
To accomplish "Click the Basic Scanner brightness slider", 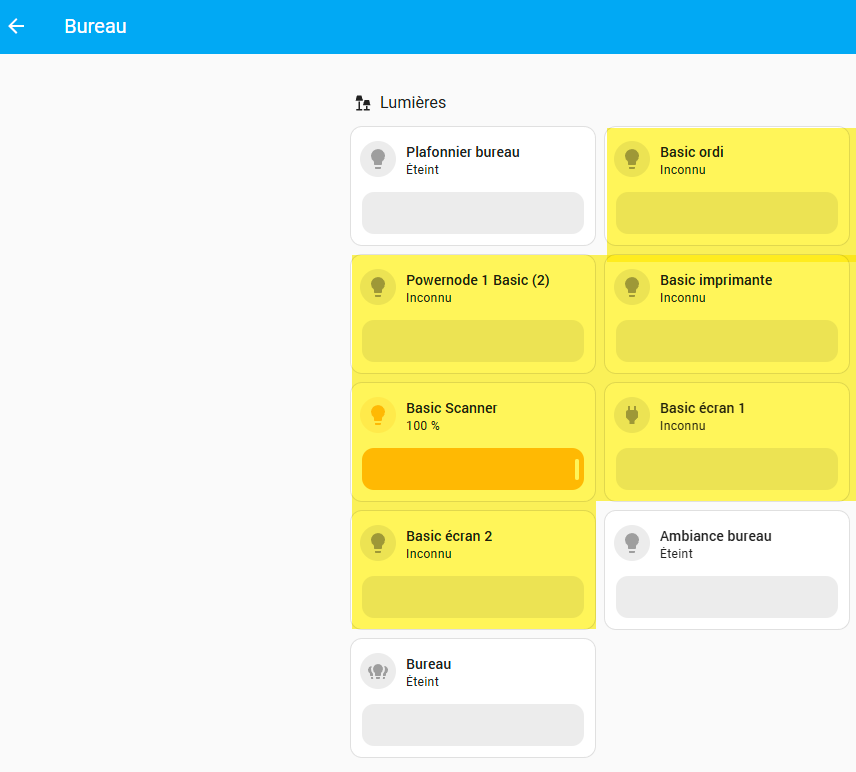I will click(472, 469).
